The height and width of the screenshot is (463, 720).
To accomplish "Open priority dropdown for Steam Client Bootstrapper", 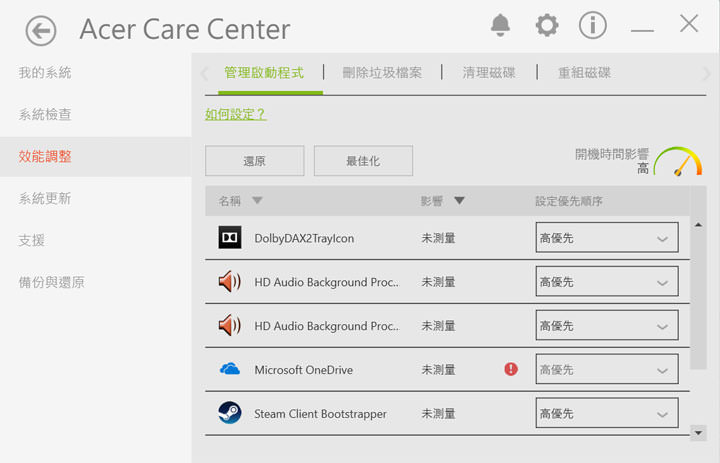I will pos(606,413).
